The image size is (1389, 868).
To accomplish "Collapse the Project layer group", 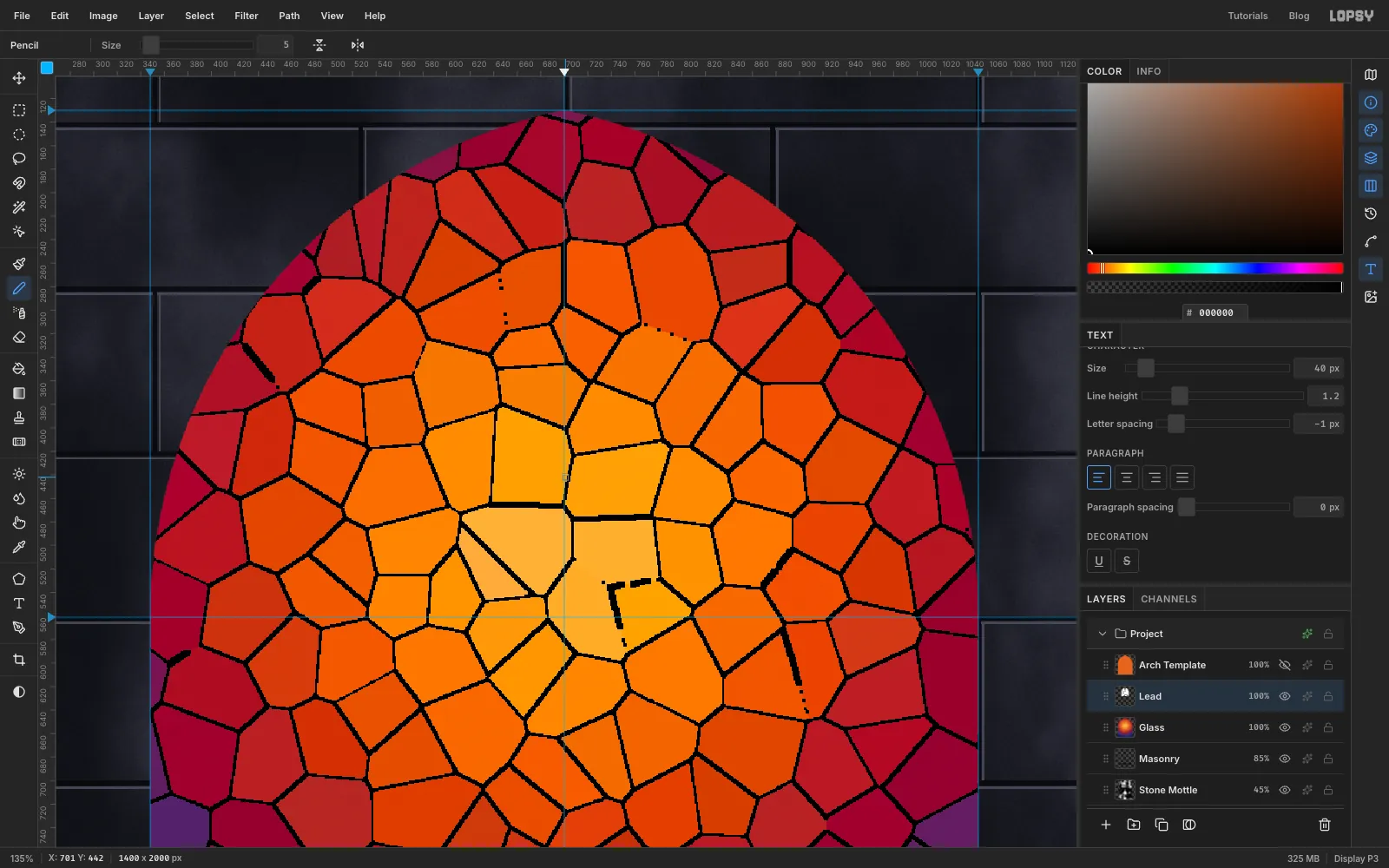I will click(x=1103, y=634).
